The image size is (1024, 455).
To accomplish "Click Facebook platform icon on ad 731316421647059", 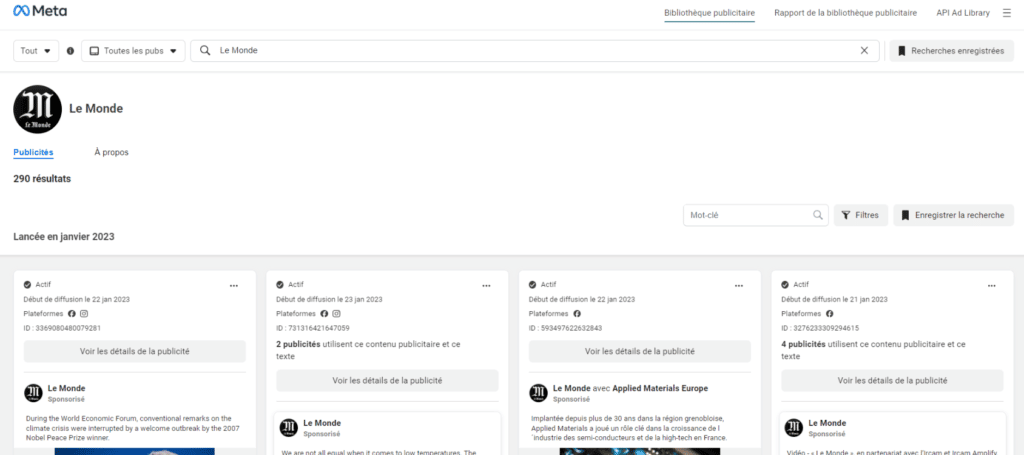I will (x=324, y=313).
